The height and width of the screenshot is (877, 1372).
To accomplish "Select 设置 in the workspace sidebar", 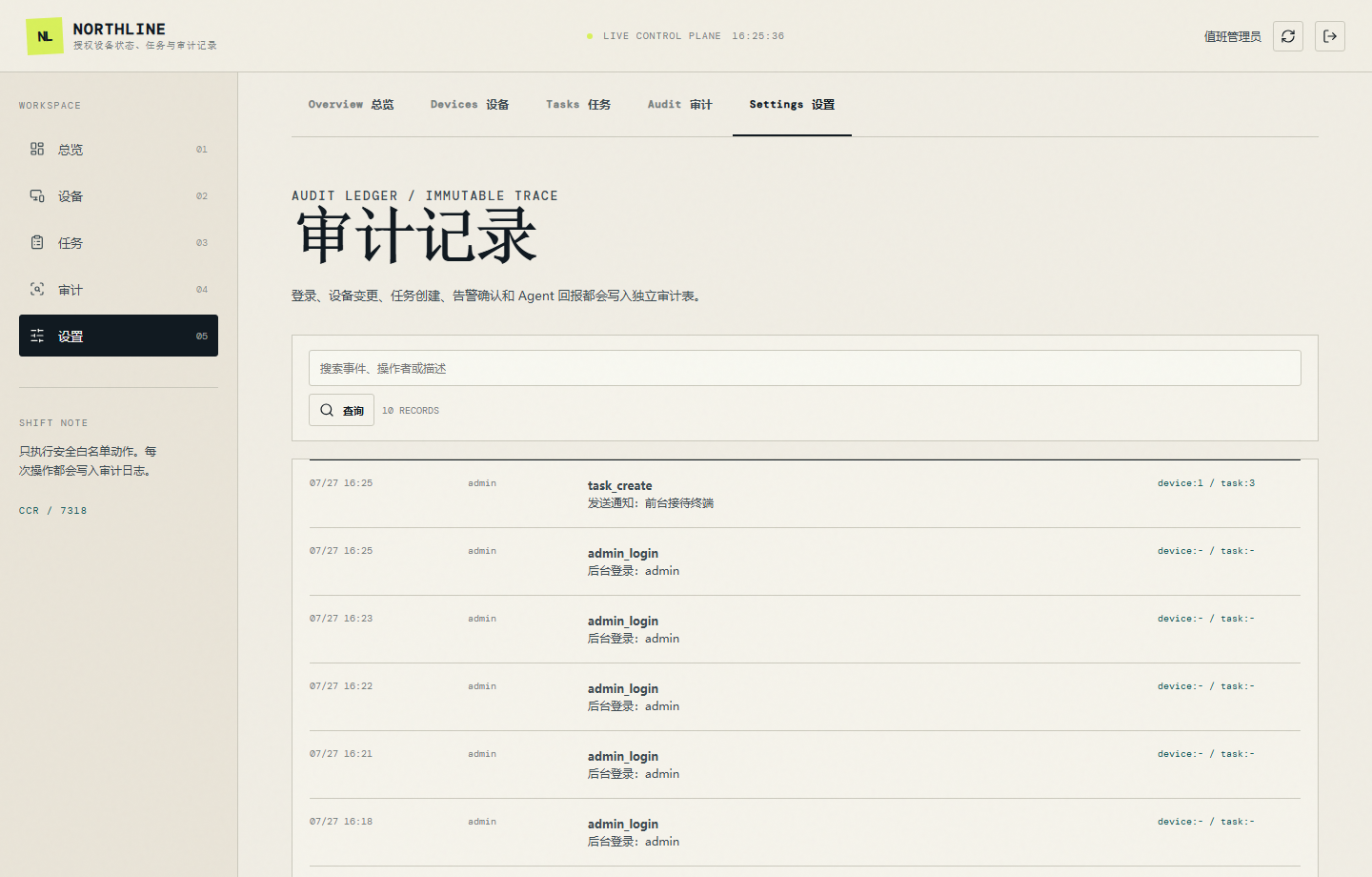I will (x=118, y=336).
